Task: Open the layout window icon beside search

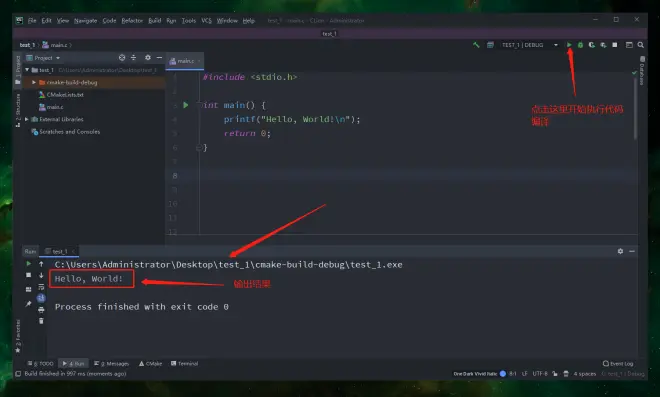Action: pos(629,45)
